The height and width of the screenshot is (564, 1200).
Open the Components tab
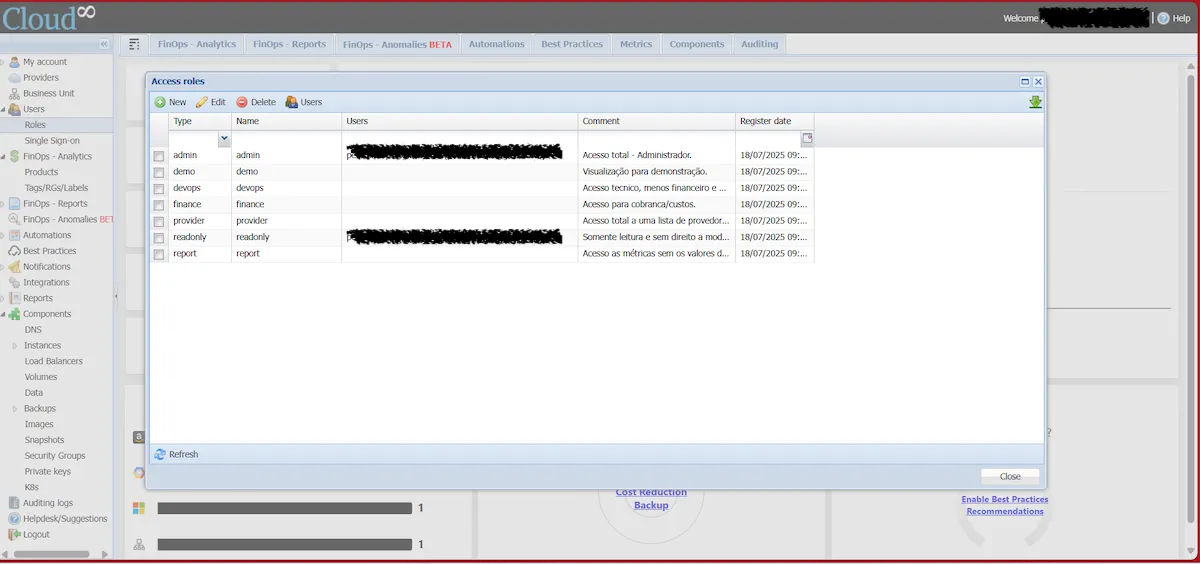point(697,44)
